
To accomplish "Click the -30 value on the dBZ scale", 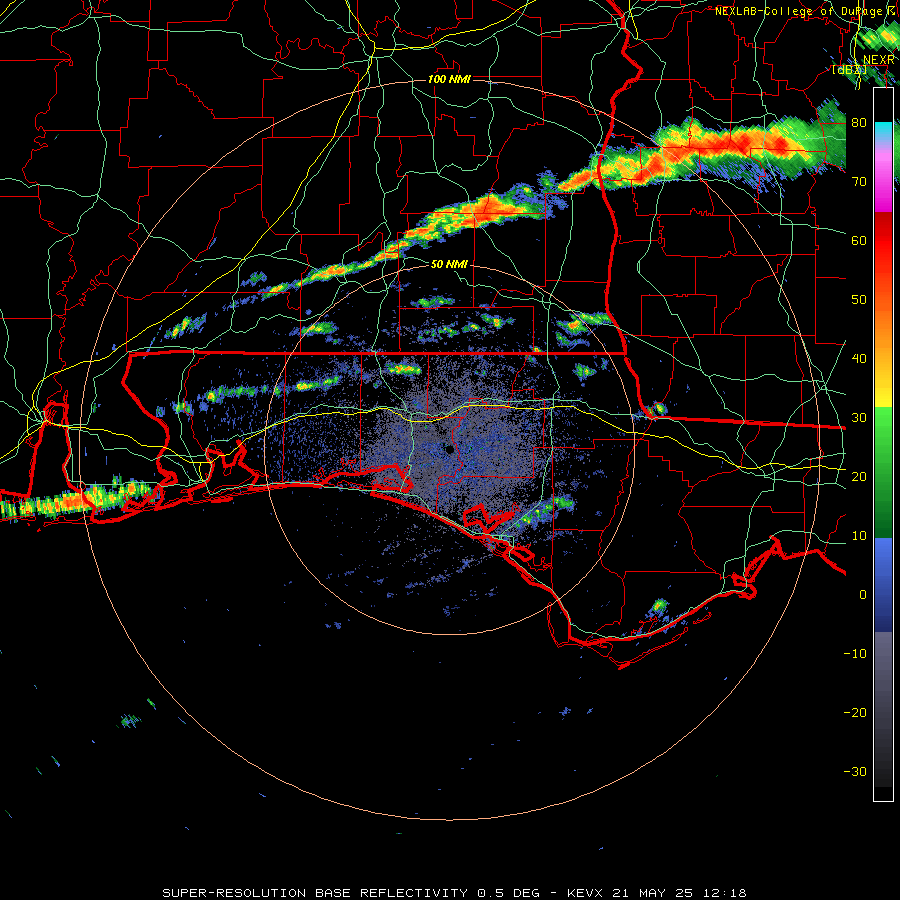I will tap(855, 771).
